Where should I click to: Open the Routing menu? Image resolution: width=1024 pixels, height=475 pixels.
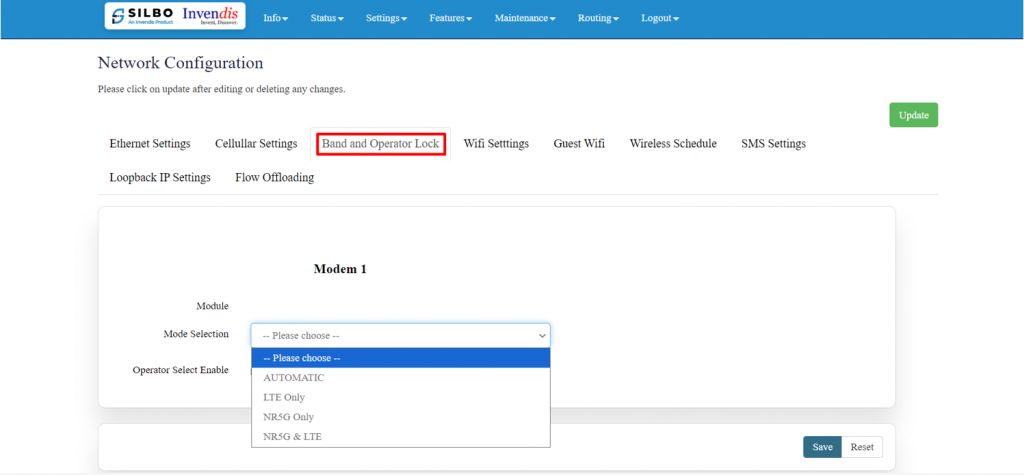point(600,19)
